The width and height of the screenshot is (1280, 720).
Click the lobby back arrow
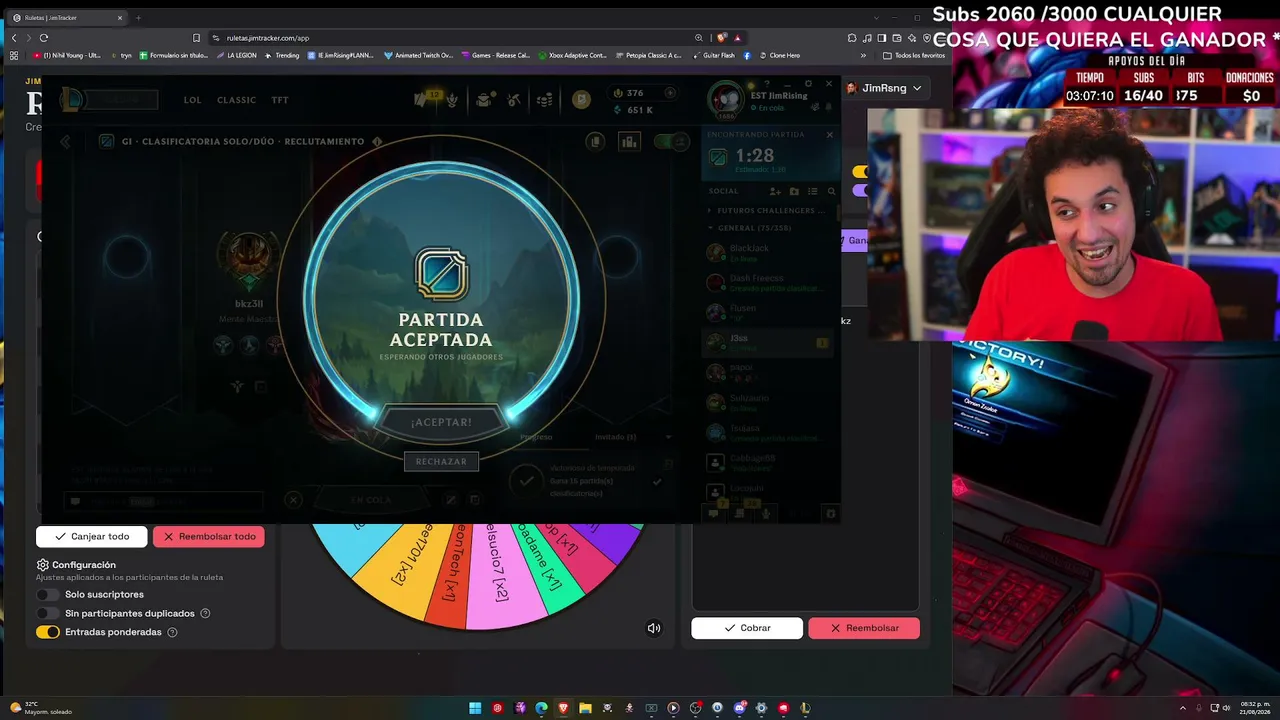66,142
